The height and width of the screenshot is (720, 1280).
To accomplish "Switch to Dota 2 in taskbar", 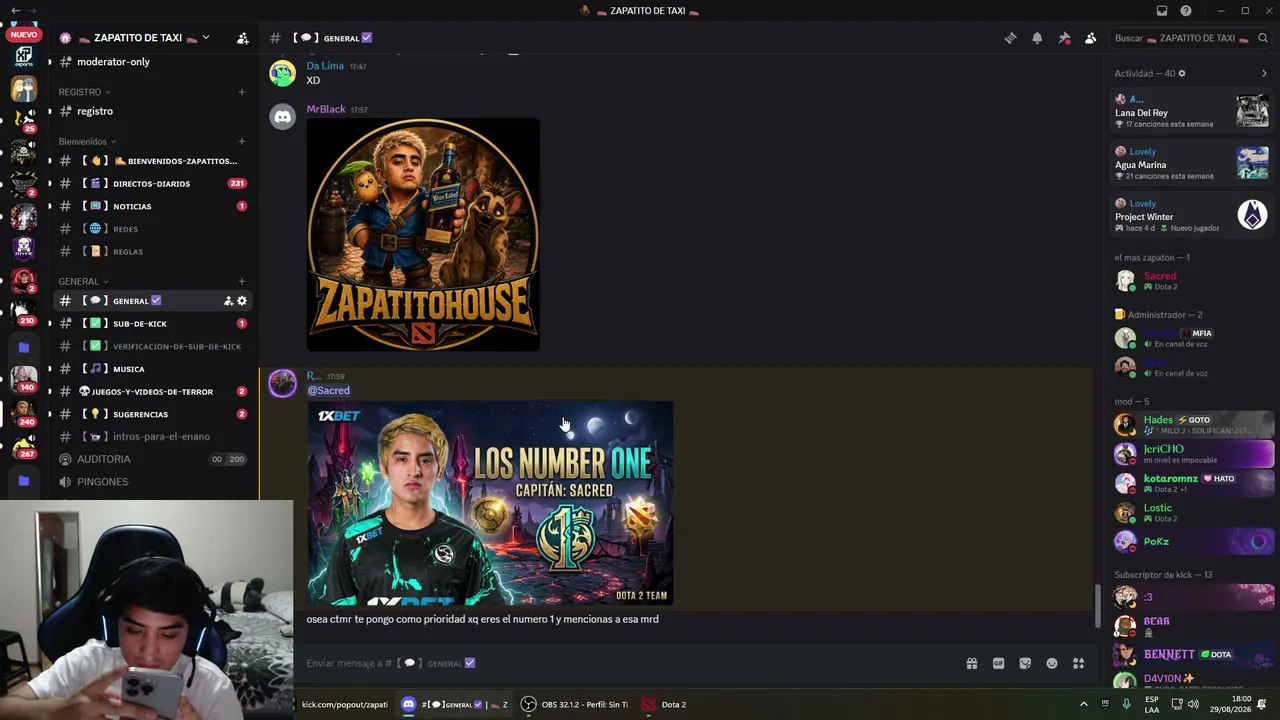I will pos(664,704).
